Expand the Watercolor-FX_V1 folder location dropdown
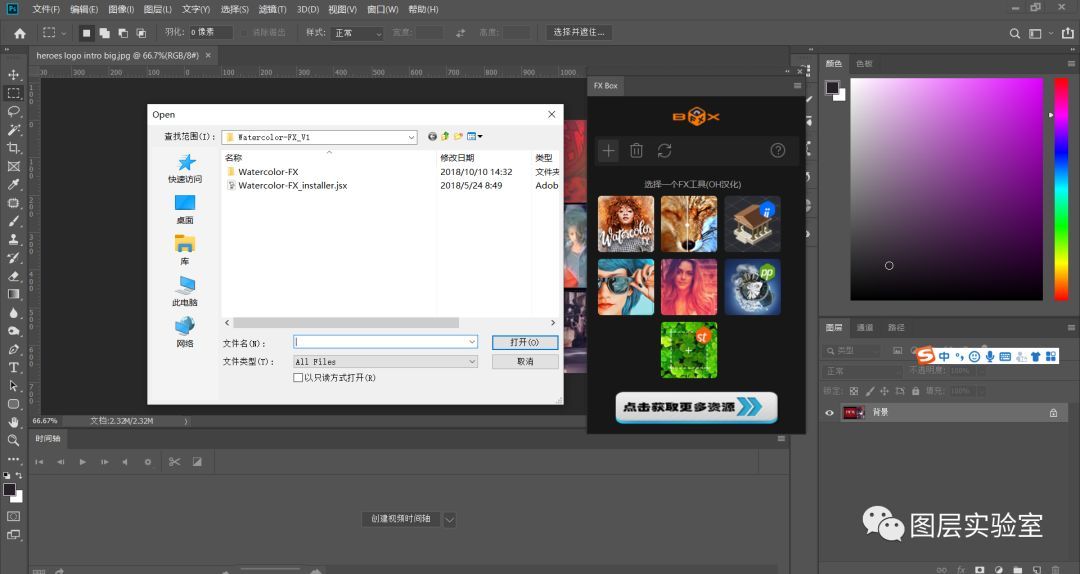 click(411, 137)
